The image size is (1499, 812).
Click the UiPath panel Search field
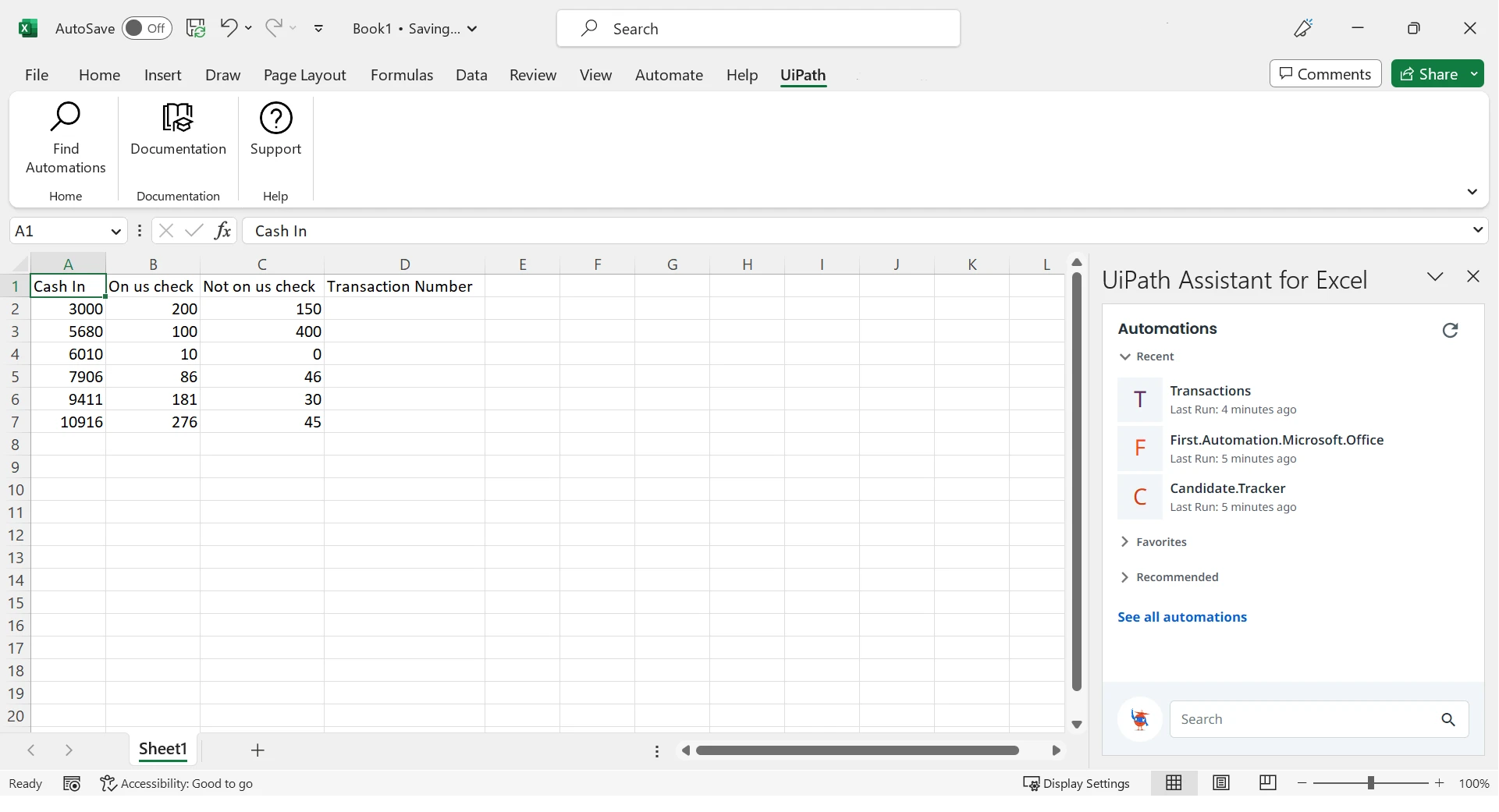1319,719
